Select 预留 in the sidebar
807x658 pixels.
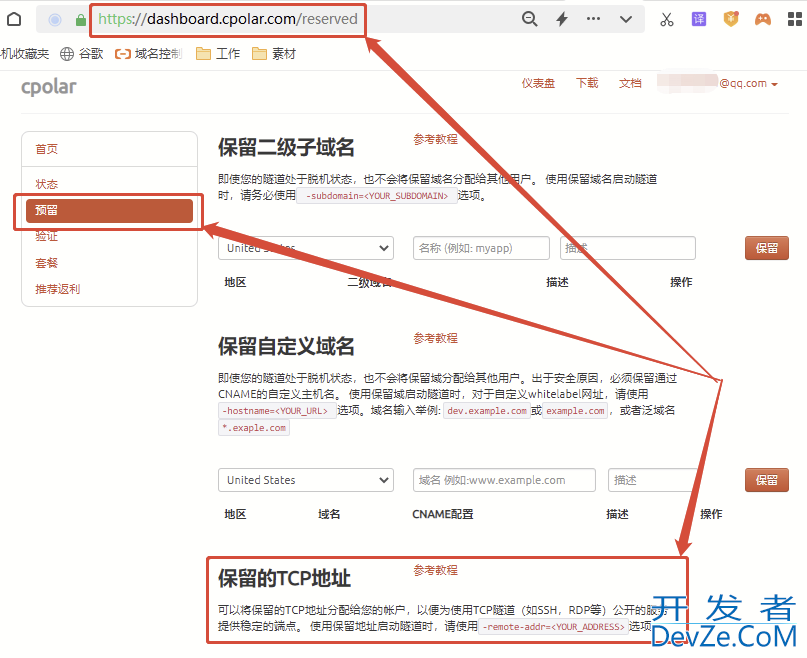click(109, 211)
